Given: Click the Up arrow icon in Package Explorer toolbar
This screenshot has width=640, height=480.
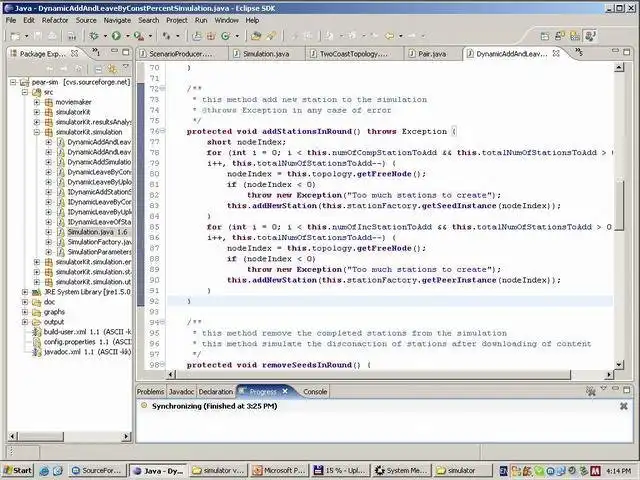Looking at the screenshot, I should [x=78, y=69].
